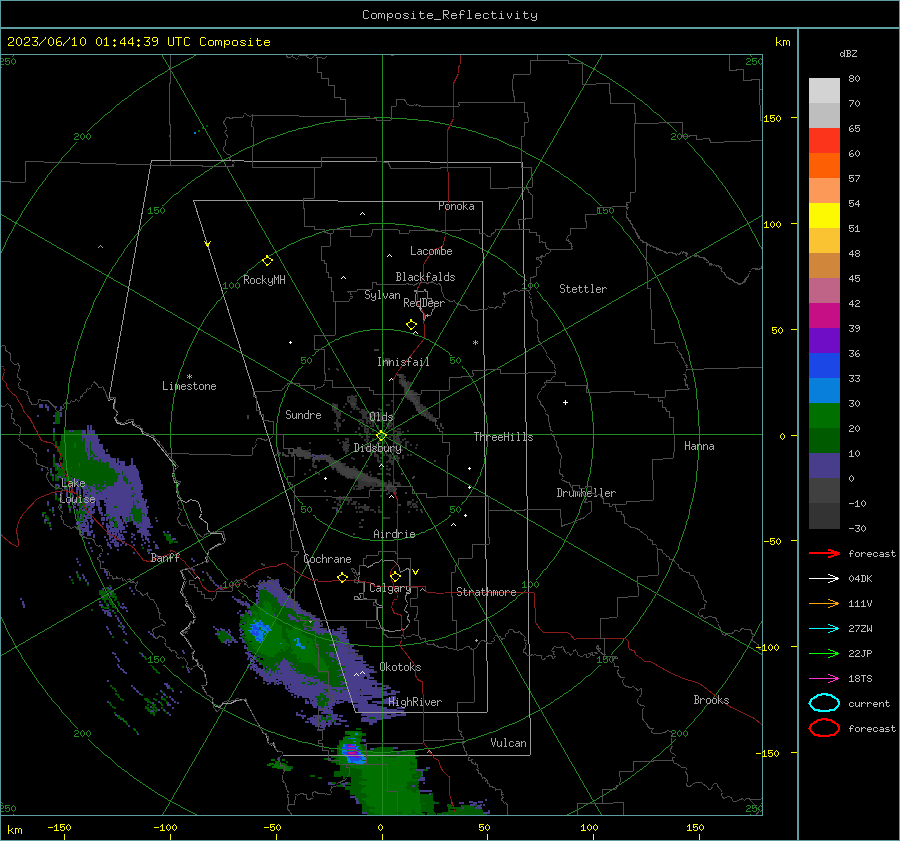The height and width of the screenshot is (841, 900).
Task: Click the 2023/06/10 01:44:39 UTC timestamp
Action: (138, 42)
